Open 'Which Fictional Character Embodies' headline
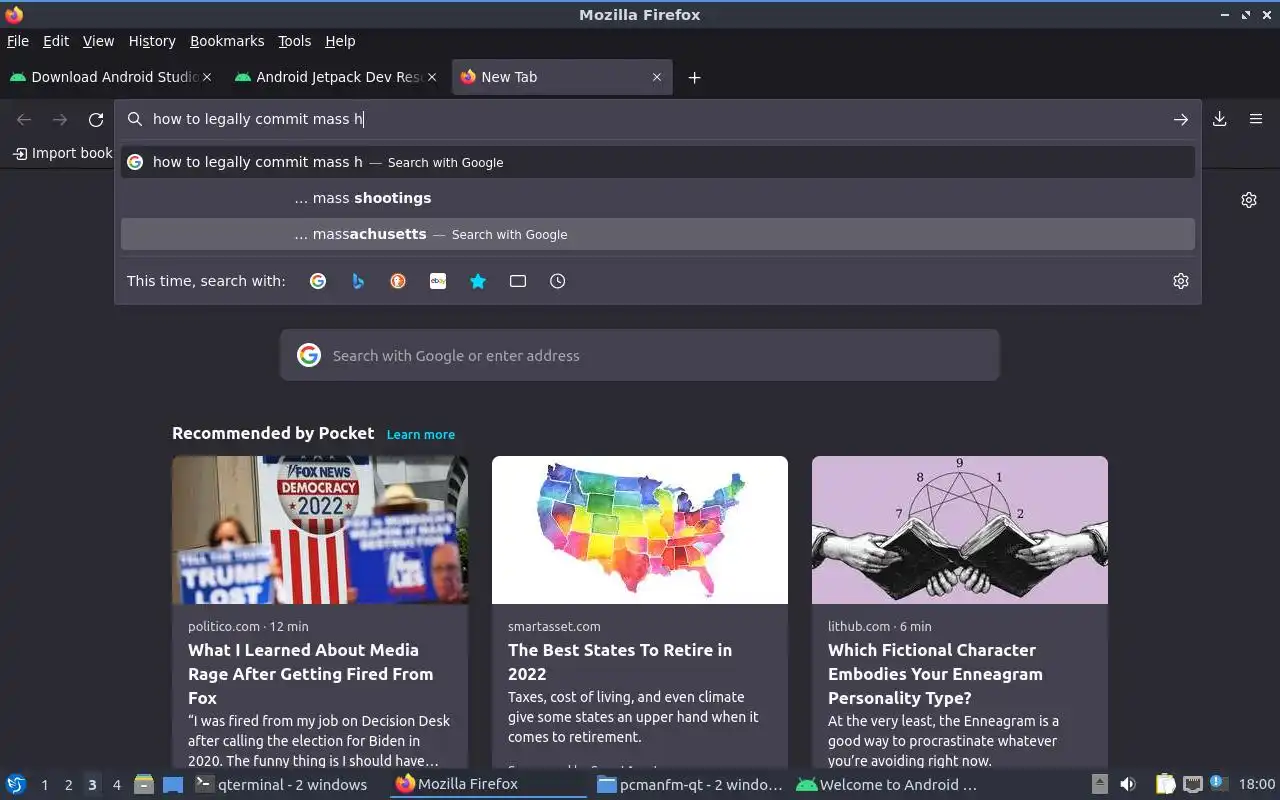This screenshot has height=800, width=1280. (x=935, y=674)
